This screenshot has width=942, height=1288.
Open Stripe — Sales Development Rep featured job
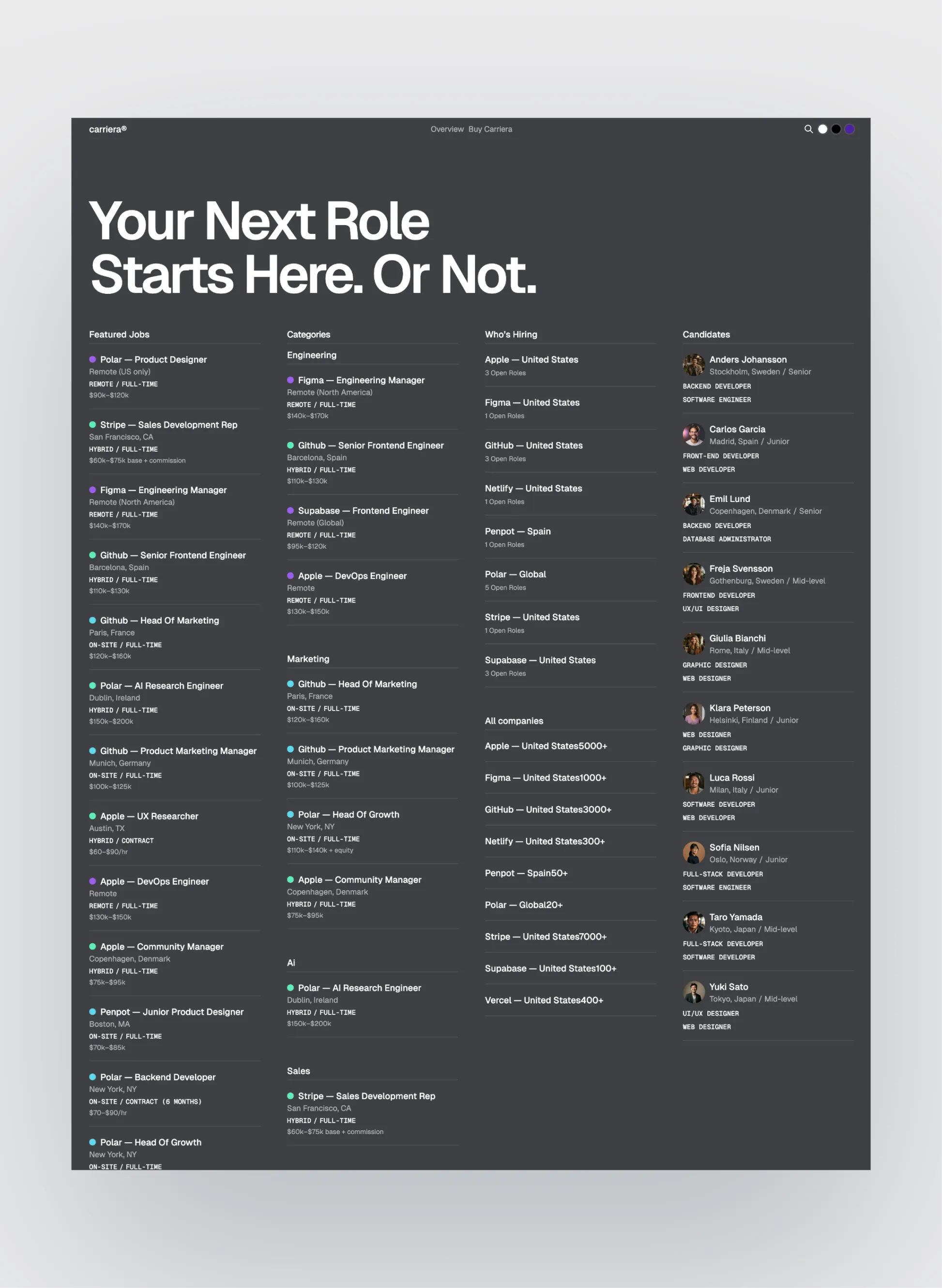click(x=169, y=425)
